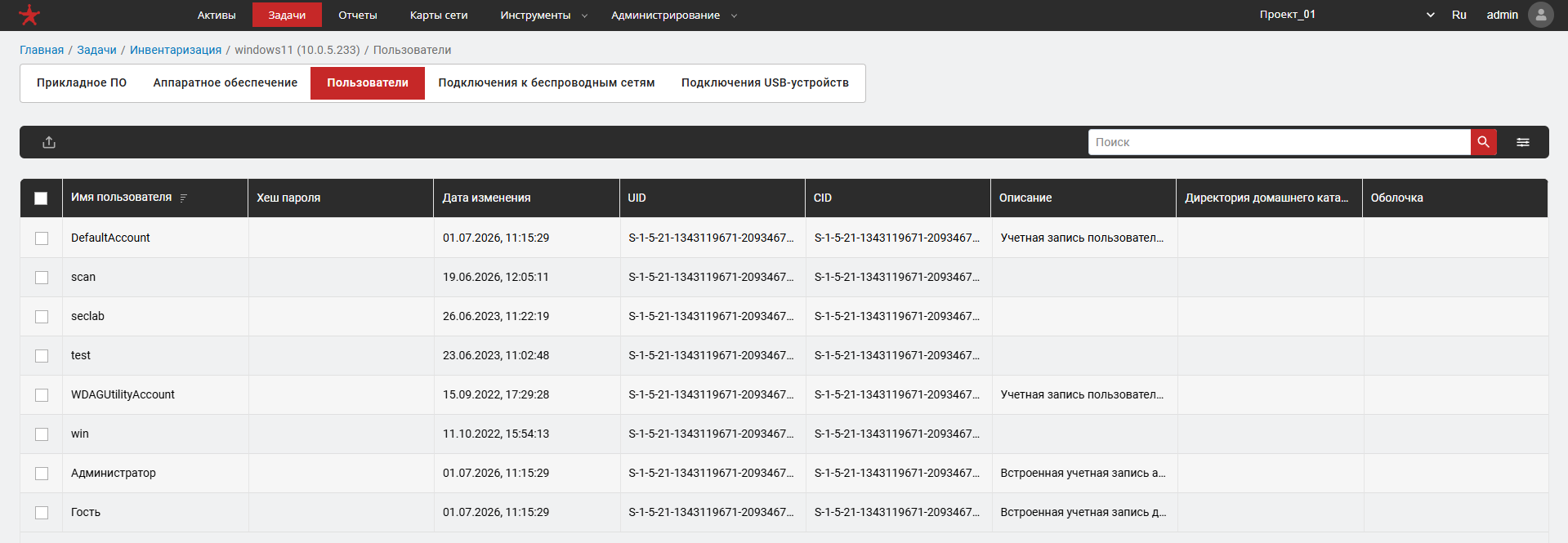Click the admin username label
The width and height of the screenshot is (1568, 543).
click(1502, 15)
